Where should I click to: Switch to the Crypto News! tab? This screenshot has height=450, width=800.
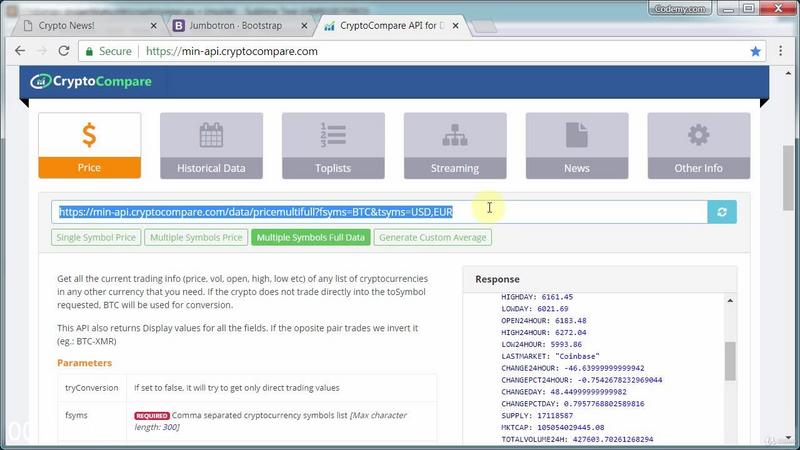(87, 26)
